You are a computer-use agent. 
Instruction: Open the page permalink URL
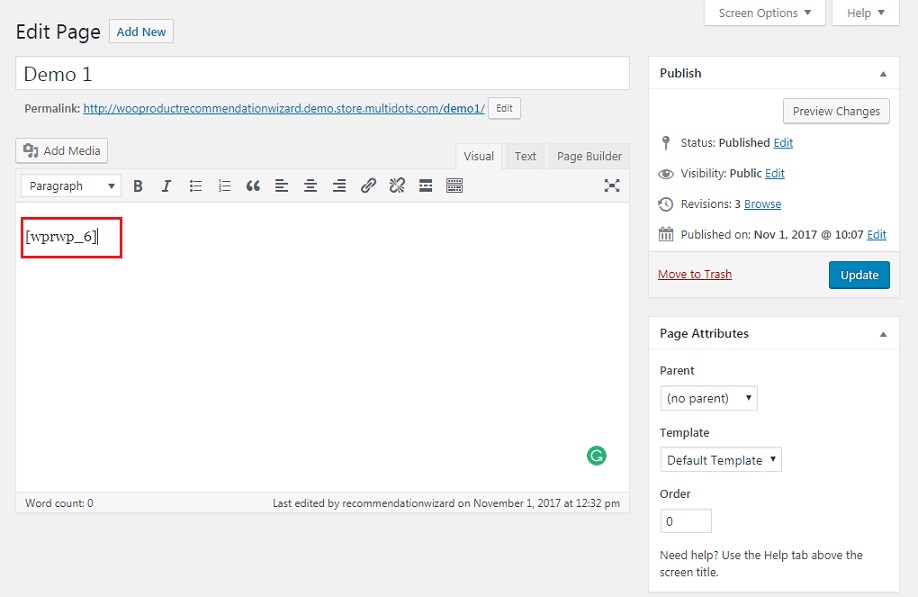284,108
